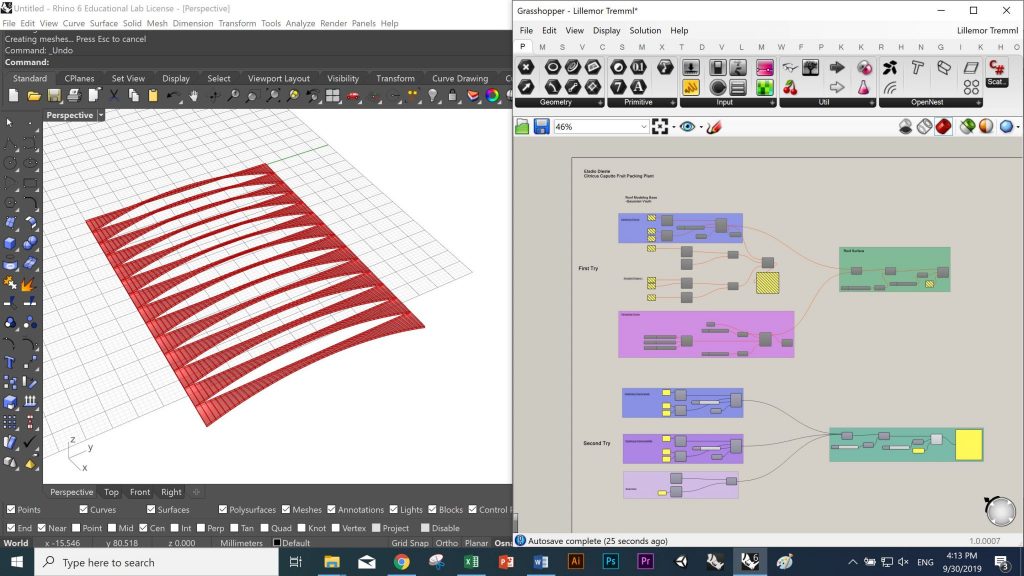Open the Perspective viewport dropdown arrow
This screenshot has height=576, width=1024.
coord(102,115)
